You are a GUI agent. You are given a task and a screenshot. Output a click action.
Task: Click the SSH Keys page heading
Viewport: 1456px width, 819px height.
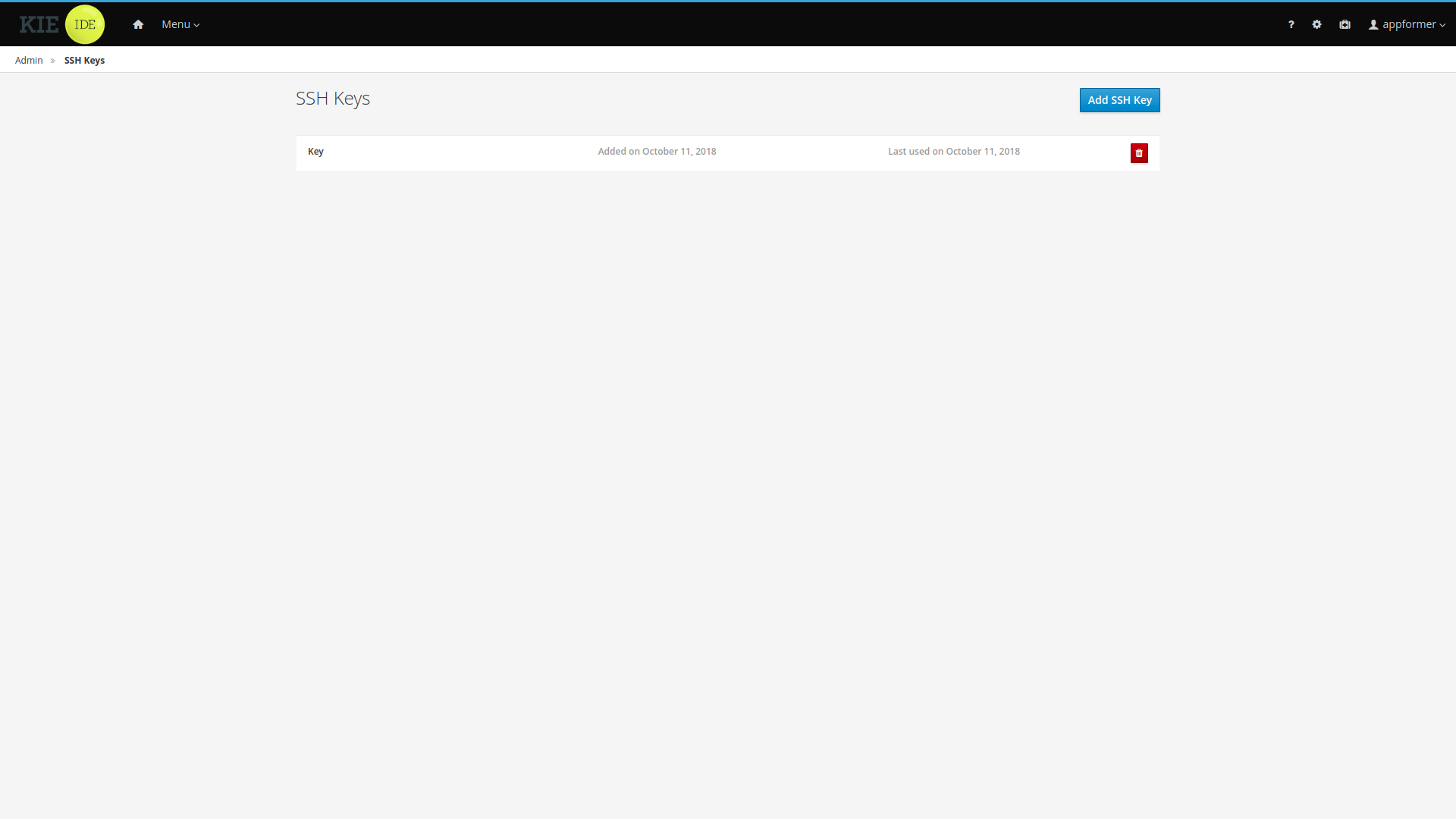tap(332, 99)
